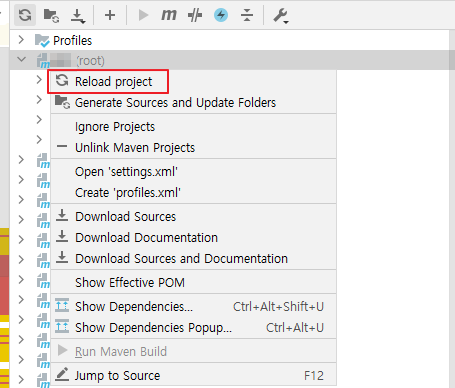Choose Download Sources and Documentation menu item
The image size is (455, 388).
(x=193, y=259)
